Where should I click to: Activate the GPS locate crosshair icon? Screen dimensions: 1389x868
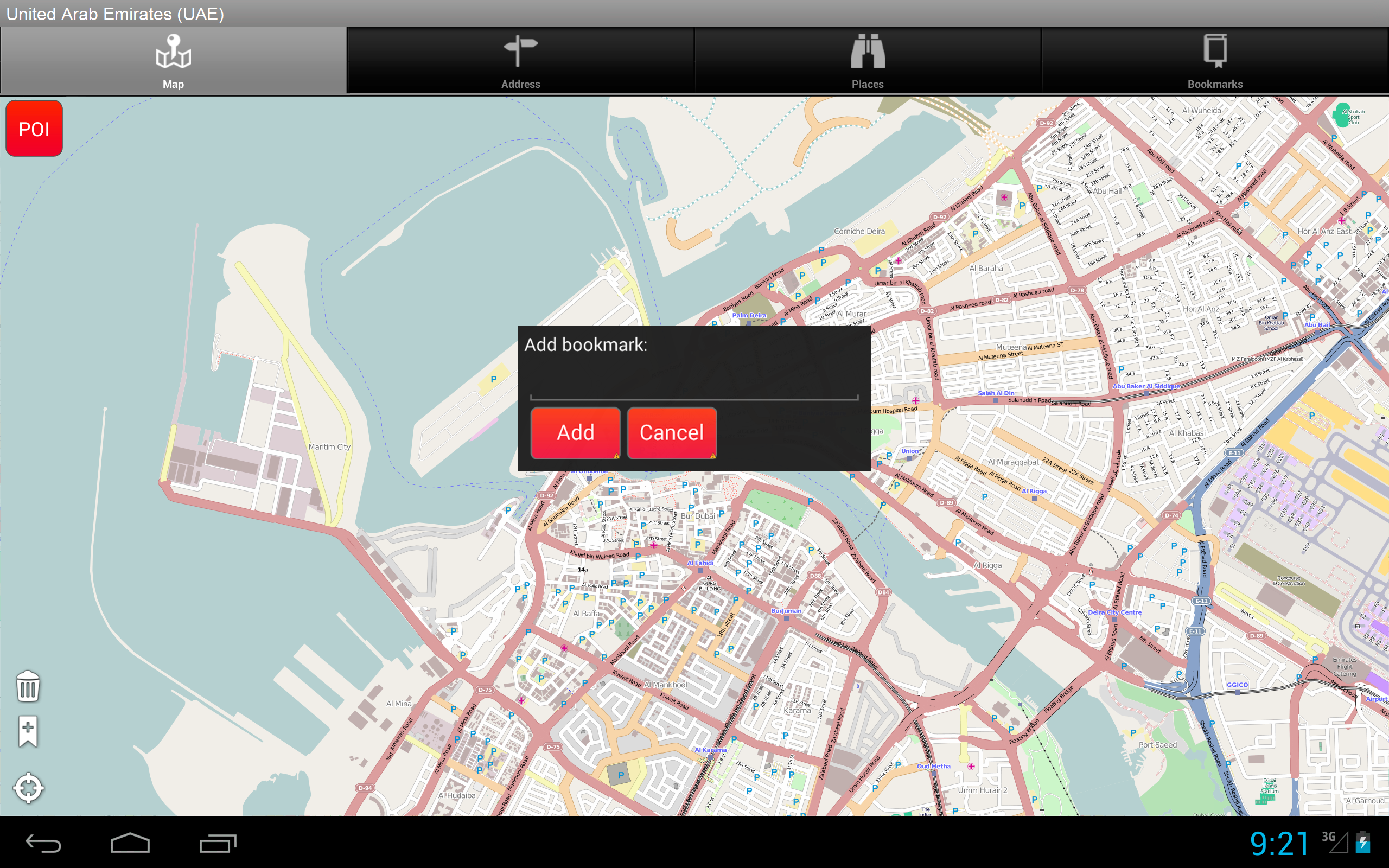28,788
